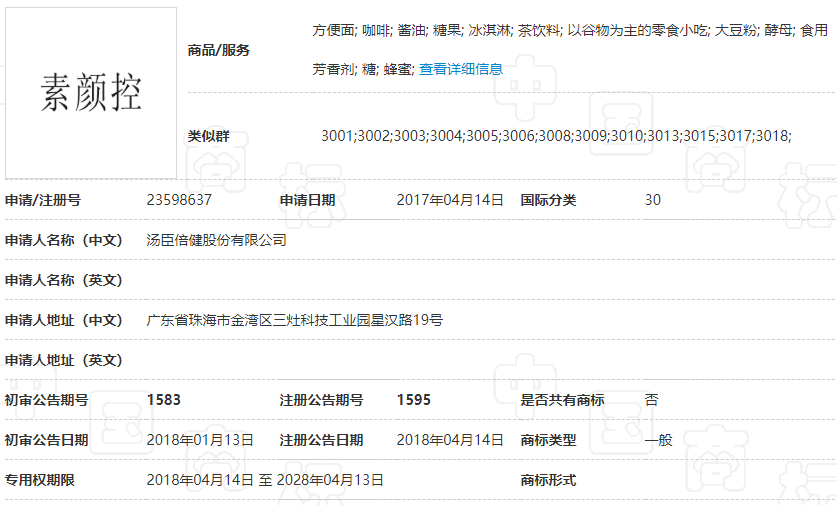Click the 注册公告日期 label

tap(321, 440)
